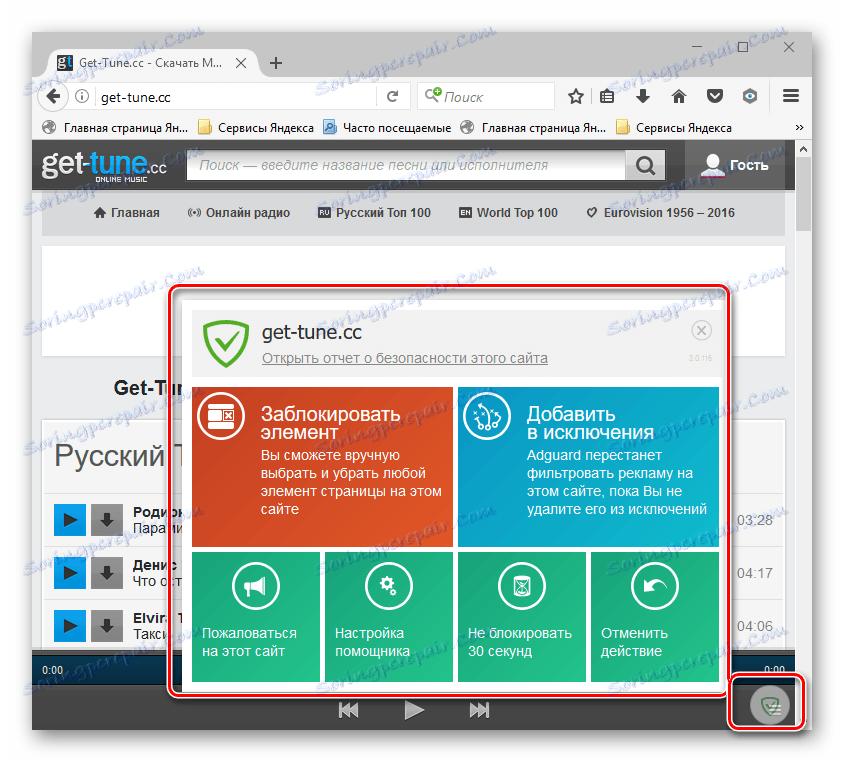Image resolution: width=844 pixels, height=762 pixels.
Task: Close the Get-Tune.cc tab
Action: (x=241, y=63)
